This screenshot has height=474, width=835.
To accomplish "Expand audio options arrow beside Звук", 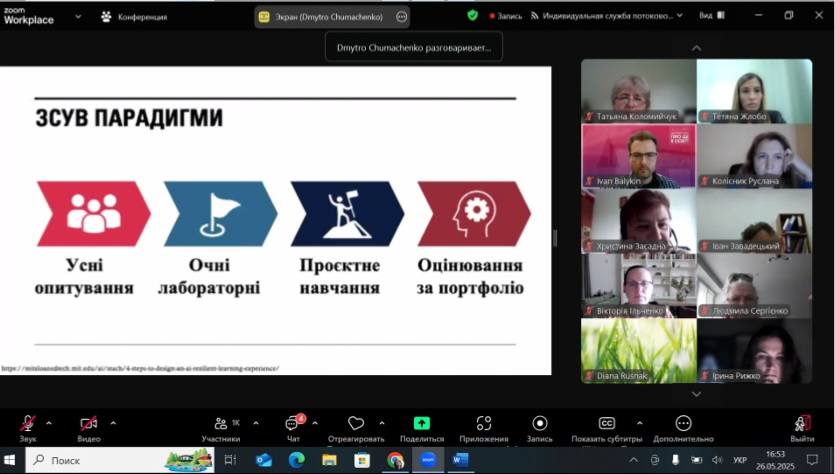I will tap(49, 422).
